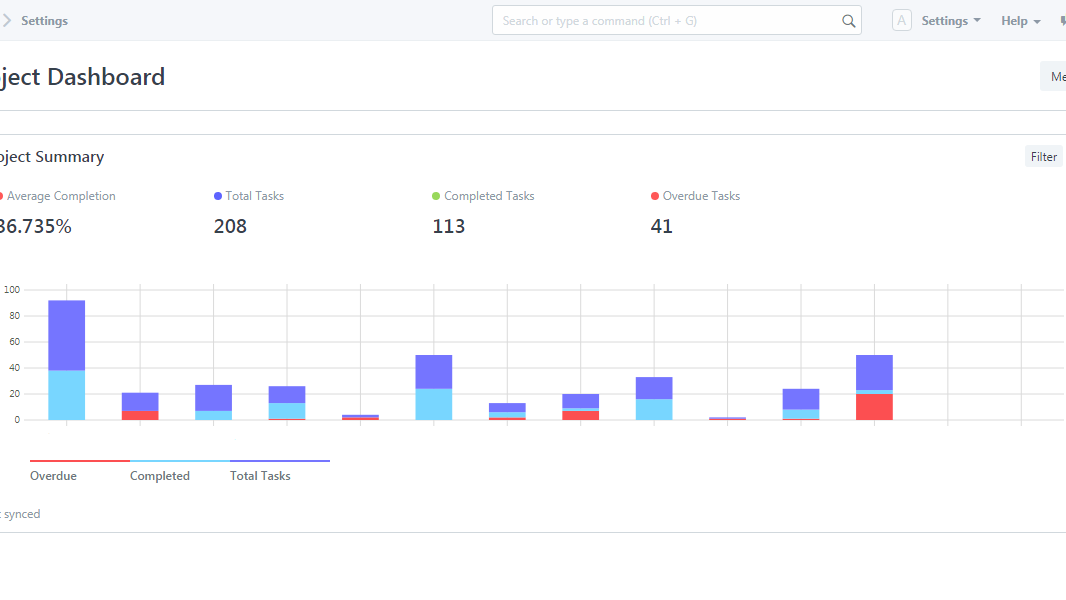
Task: Click the blue Total Tasks dot indicator
Action: pos(218,196)
